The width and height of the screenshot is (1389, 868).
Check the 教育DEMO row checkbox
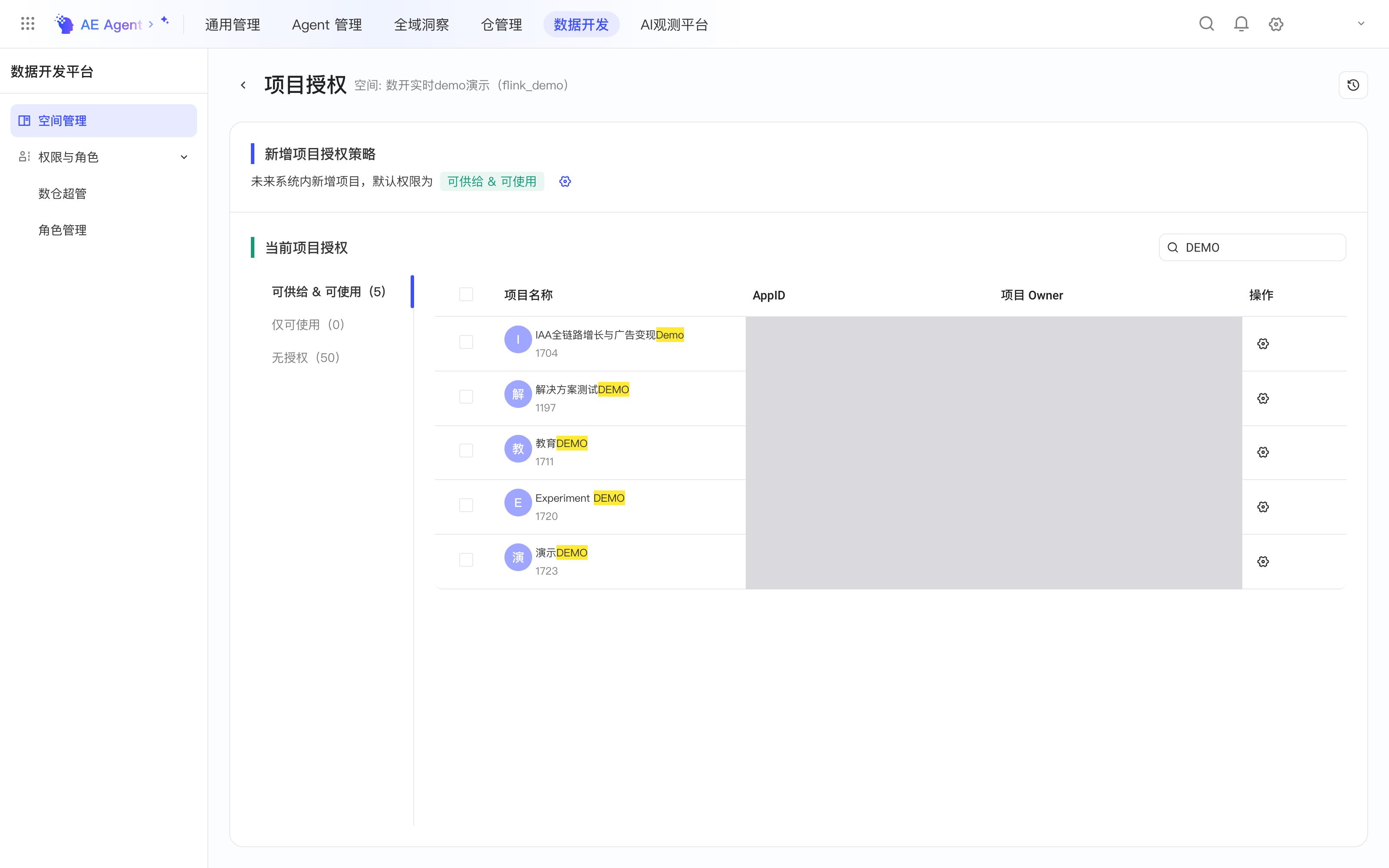pyautogui.click(x=466, y=450)
